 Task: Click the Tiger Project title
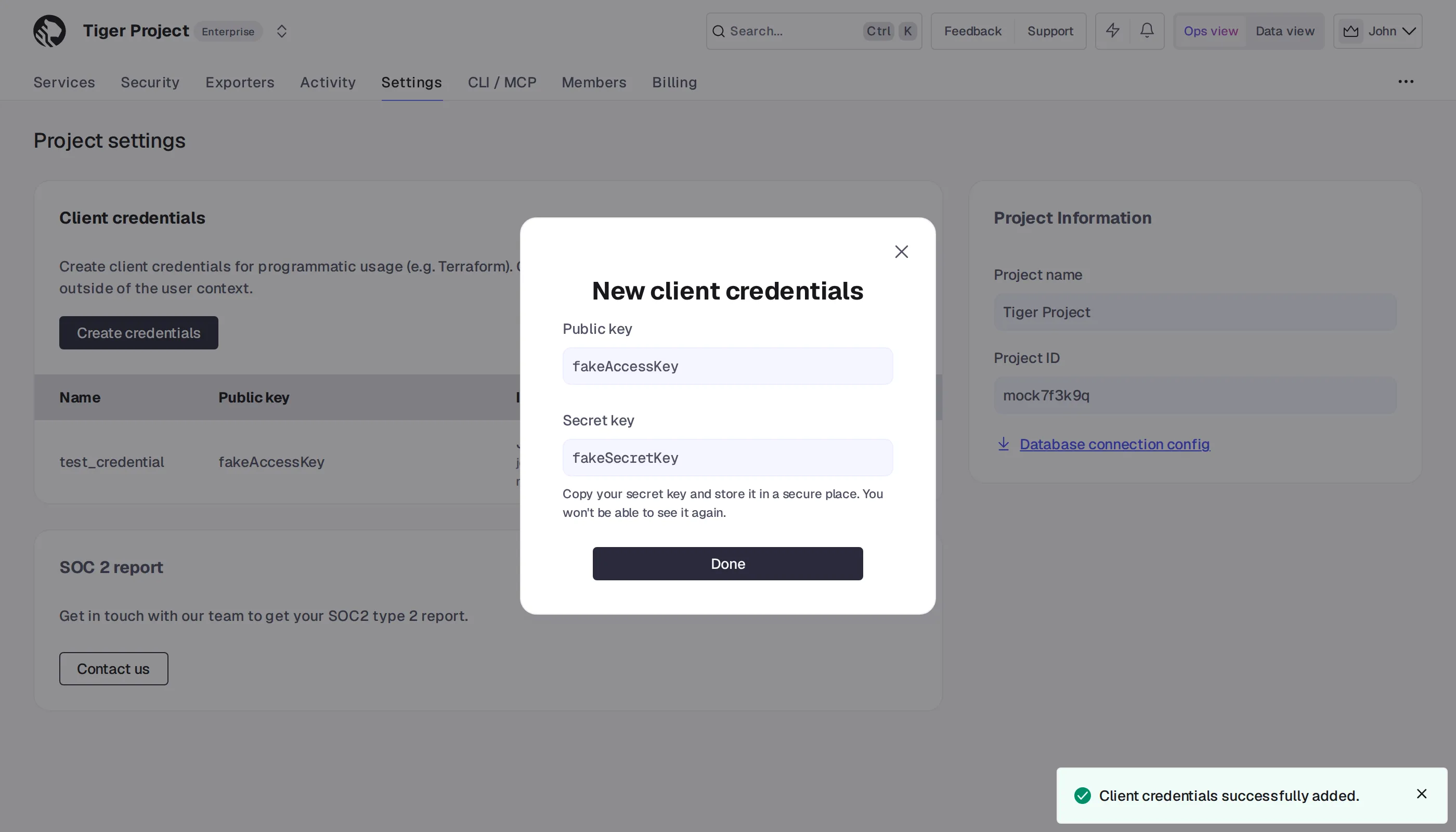136,31
